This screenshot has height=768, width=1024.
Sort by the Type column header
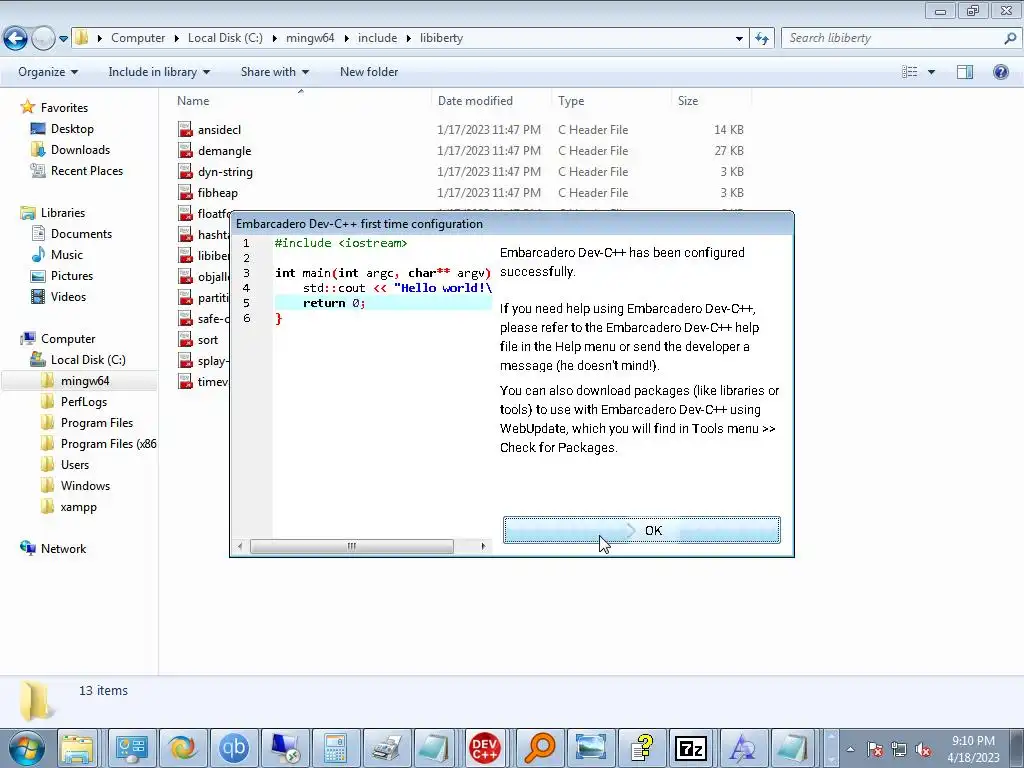(611, 101)
